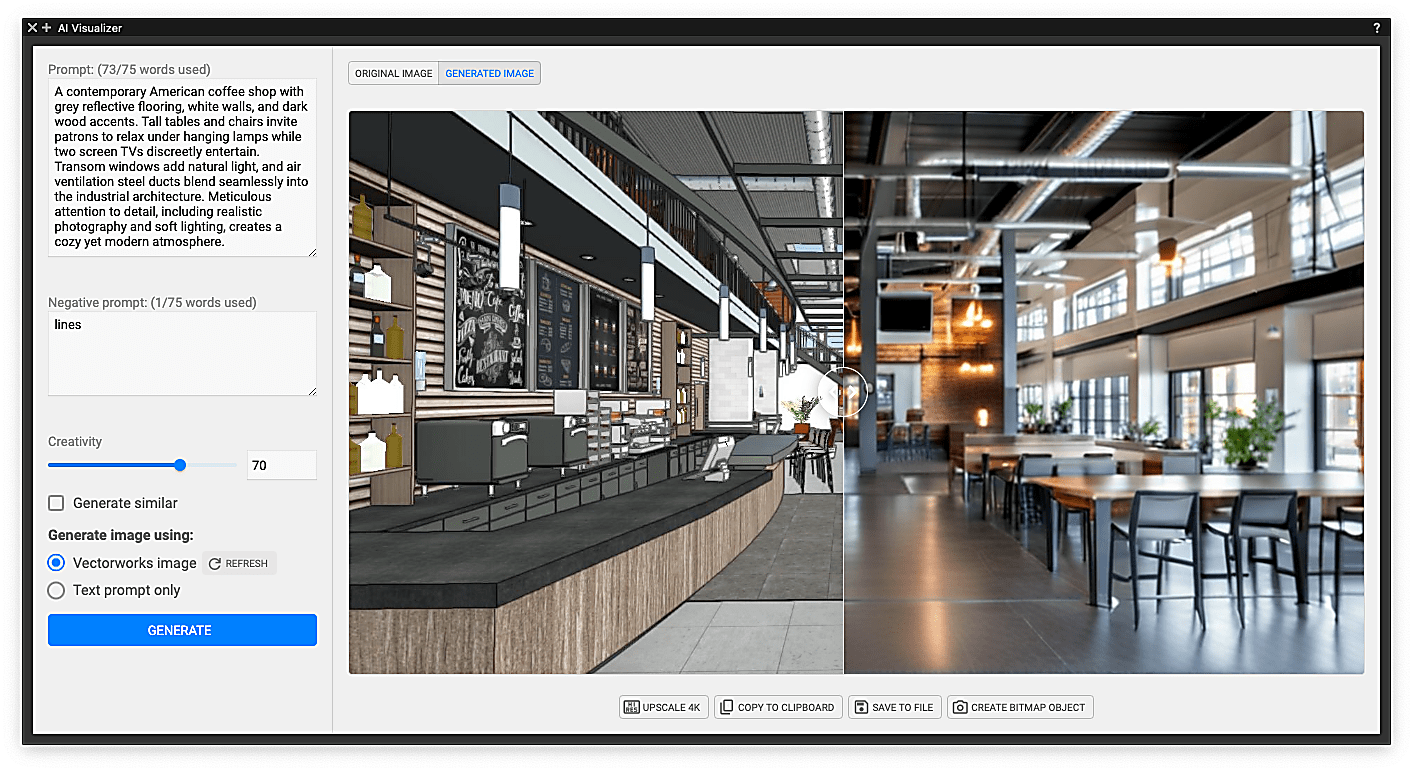Click into the Prompt text area
Image resolution: width=1413 pixels, height=771 pixels.
pos(182,167)
